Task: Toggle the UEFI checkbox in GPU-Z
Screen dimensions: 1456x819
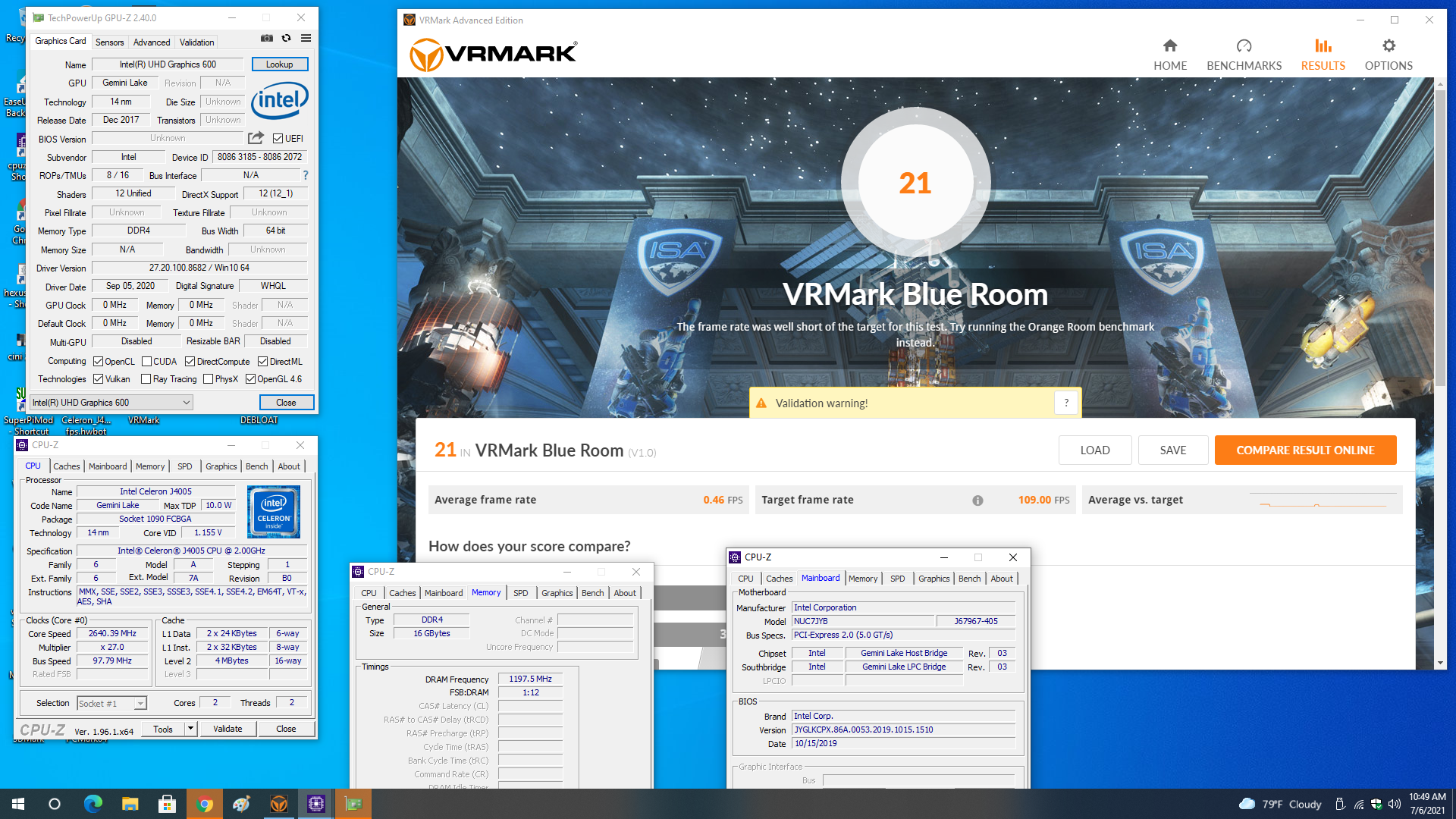Action: click(x=278, y=138)
